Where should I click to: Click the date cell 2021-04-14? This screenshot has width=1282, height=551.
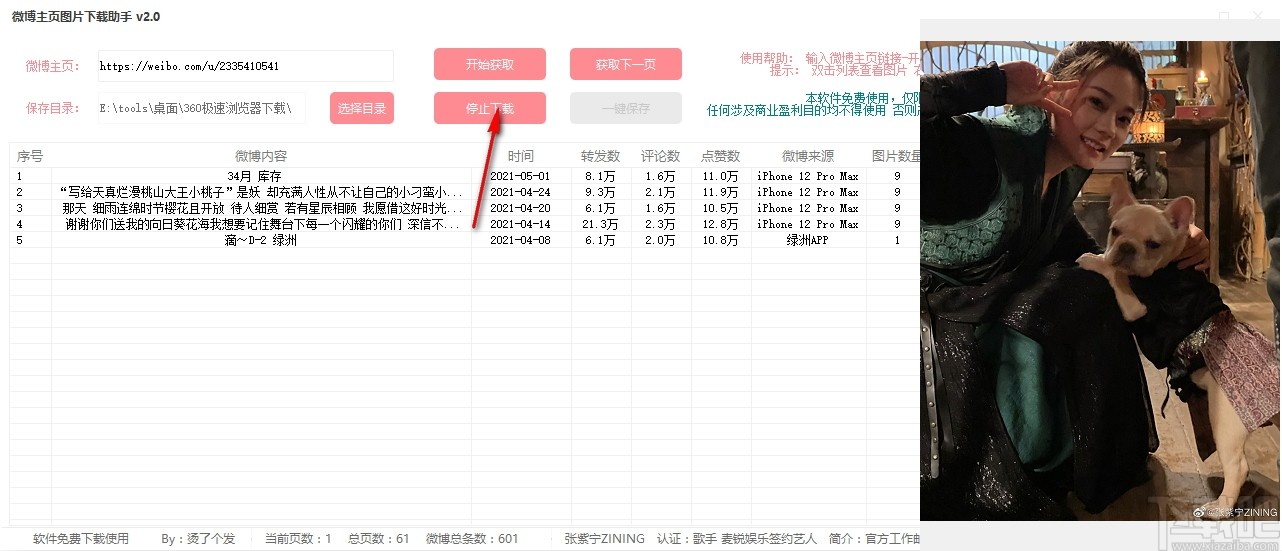click(x=521, y=224)
